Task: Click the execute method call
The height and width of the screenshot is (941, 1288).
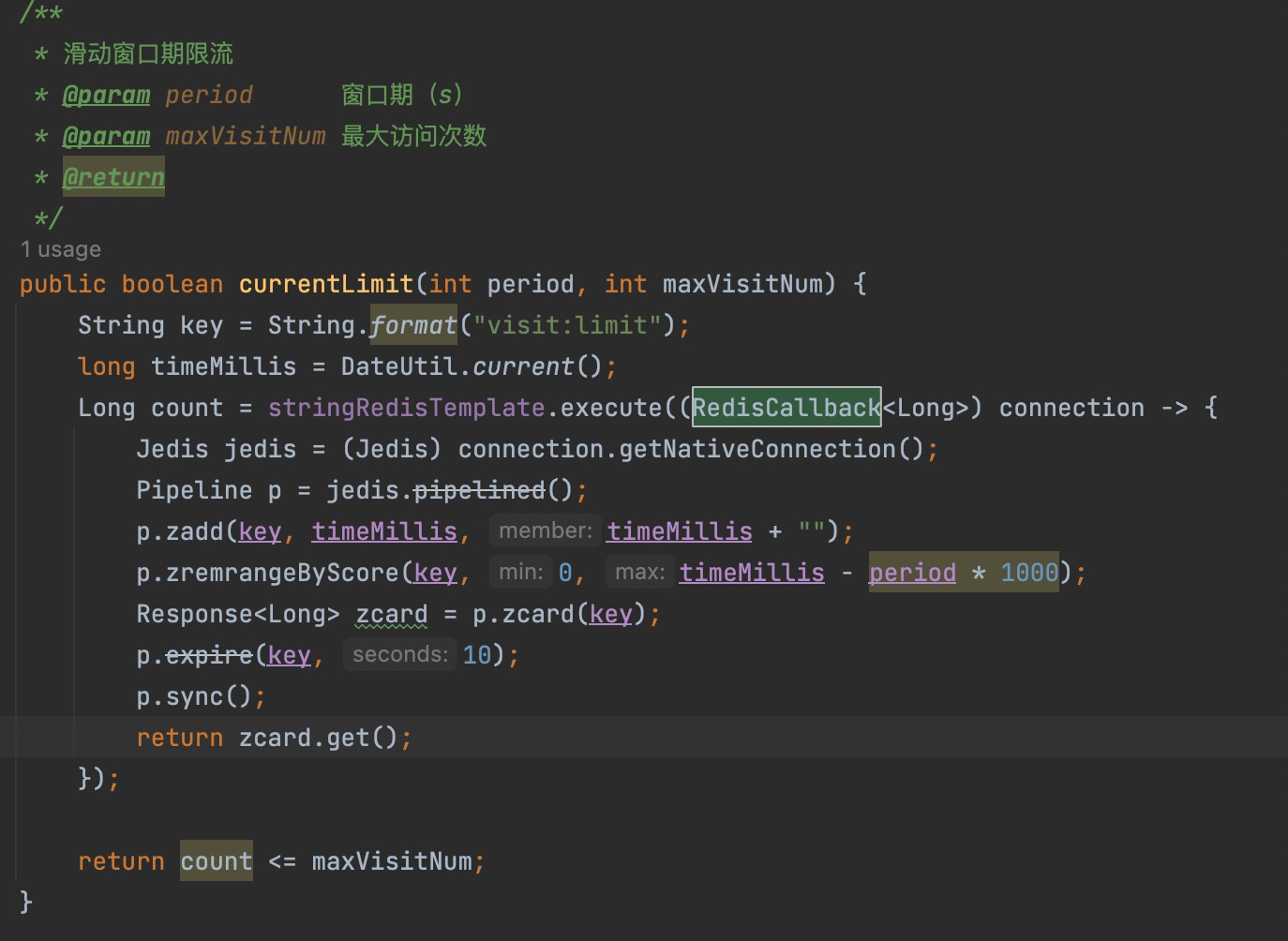Action: pos(611,408)
